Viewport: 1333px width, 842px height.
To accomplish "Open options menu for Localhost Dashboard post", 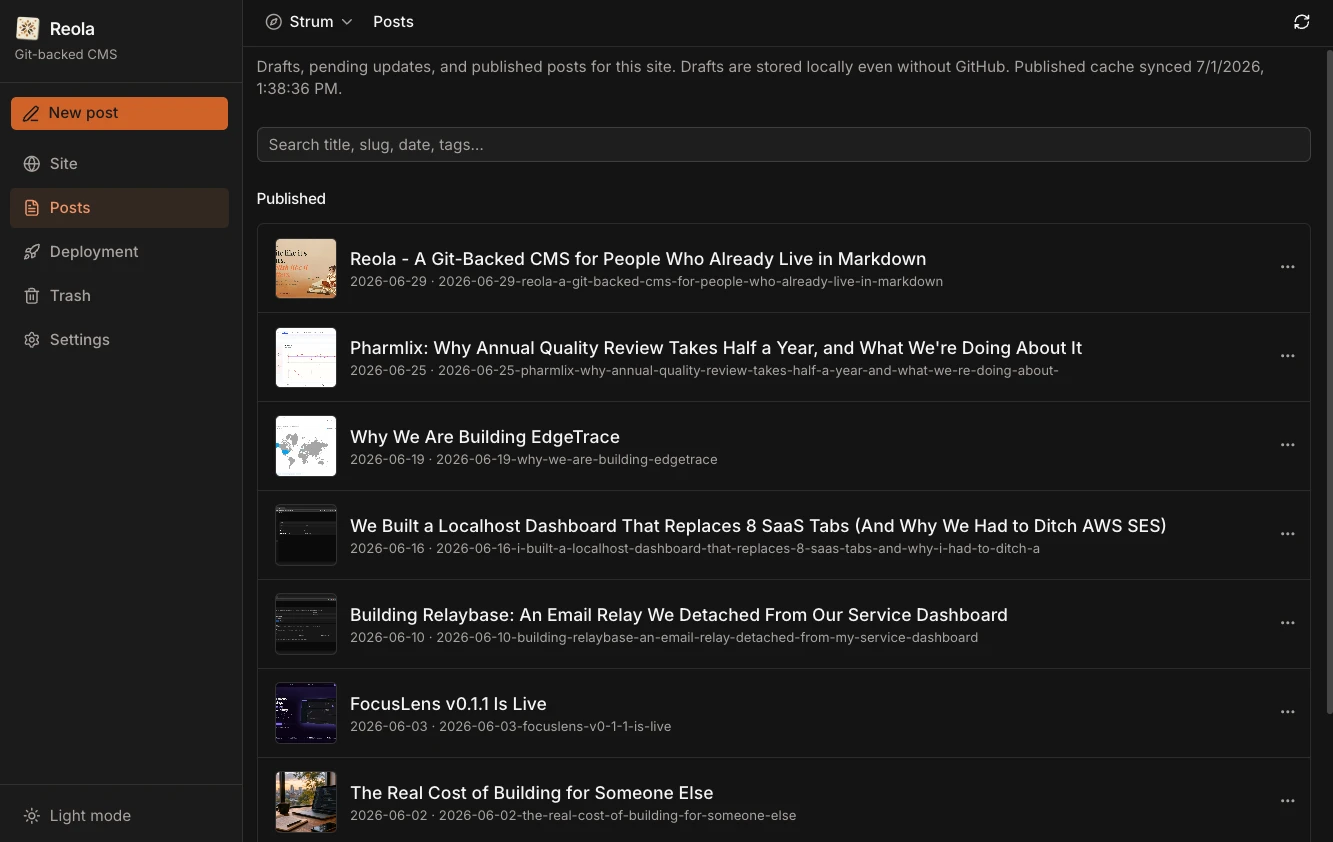I will click(x=1287, y=534).
